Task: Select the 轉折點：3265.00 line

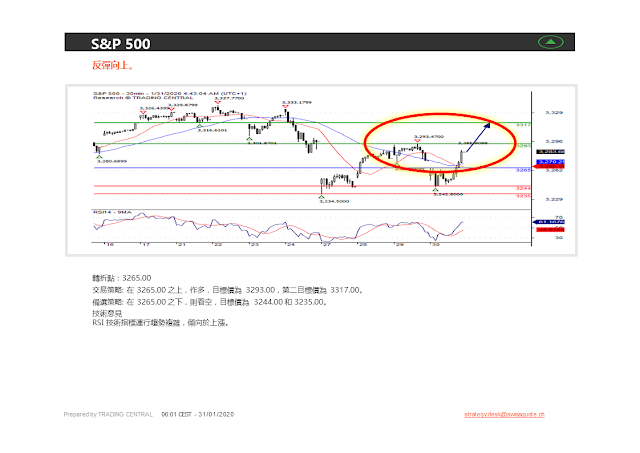Action: [122, 278]
